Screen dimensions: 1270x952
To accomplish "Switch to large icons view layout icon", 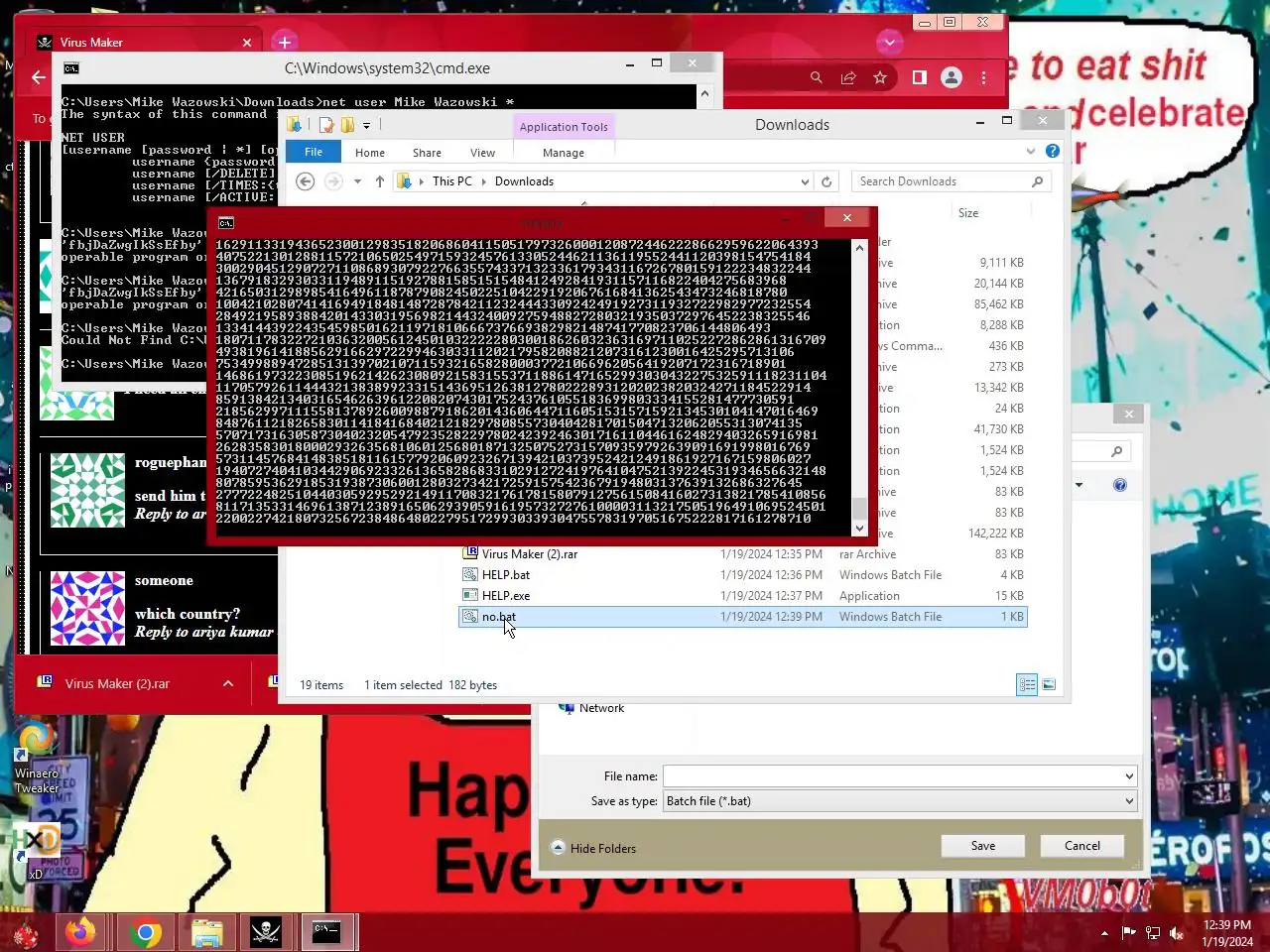I will [1049, 684].
